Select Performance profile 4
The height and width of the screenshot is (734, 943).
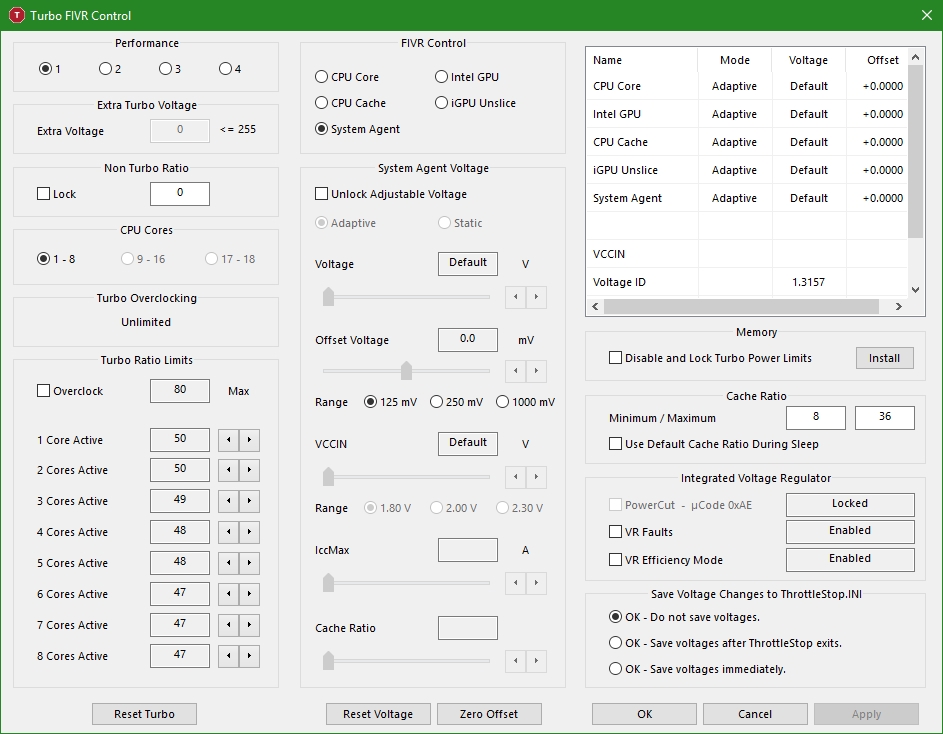(230, 69)
